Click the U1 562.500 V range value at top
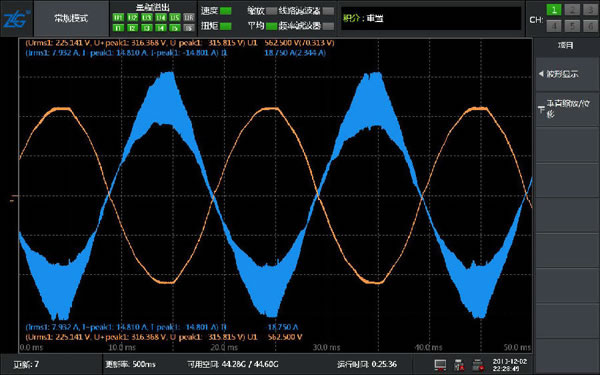The height and width of the screenshot is (375, 600). click(x=299, y=43)
